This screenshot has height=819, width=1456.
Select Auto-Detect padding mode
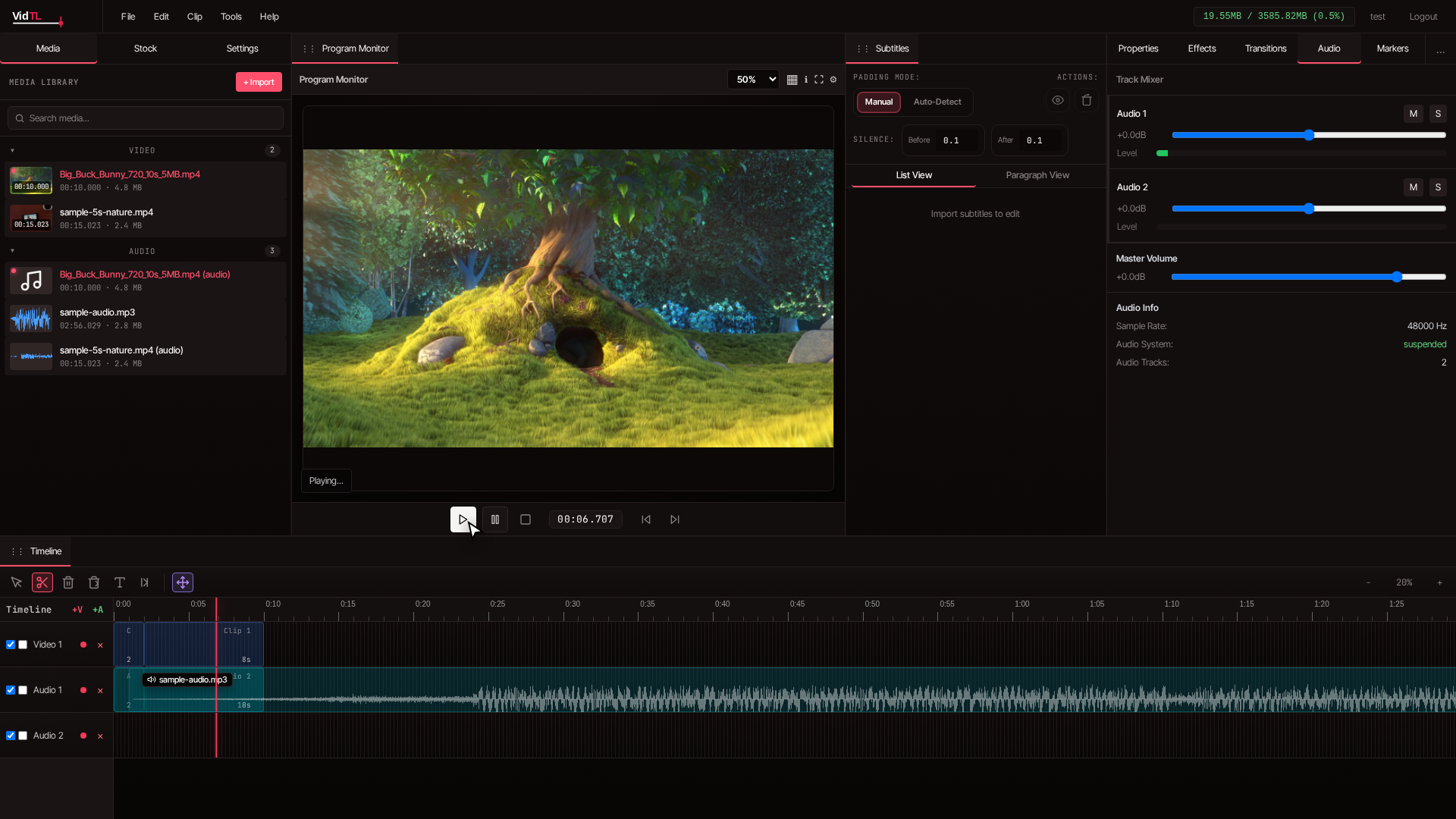coord(937,102)
